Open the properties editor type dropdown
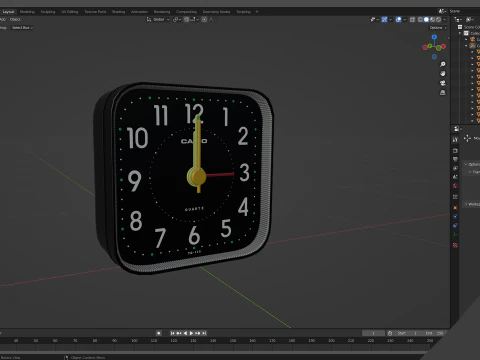This screenshot has width=480, height=360. pos(457,129)
